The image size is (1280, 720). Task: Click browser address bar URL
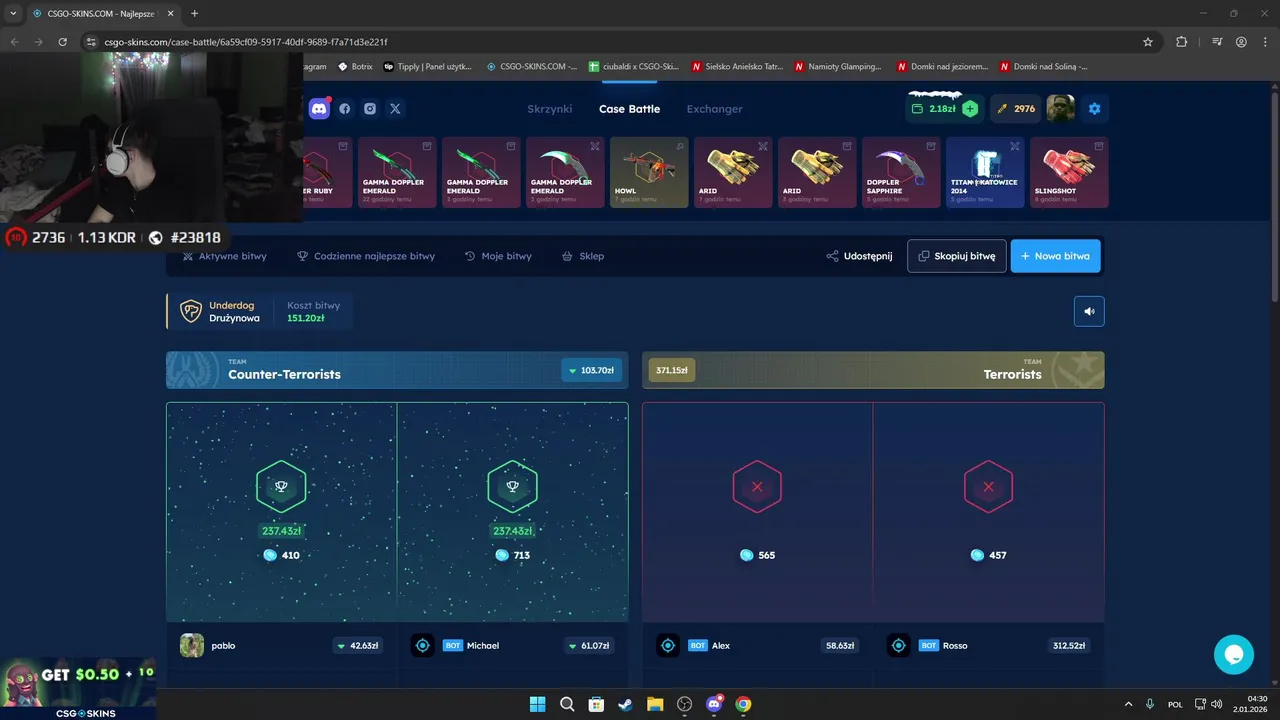click(246, 42)
